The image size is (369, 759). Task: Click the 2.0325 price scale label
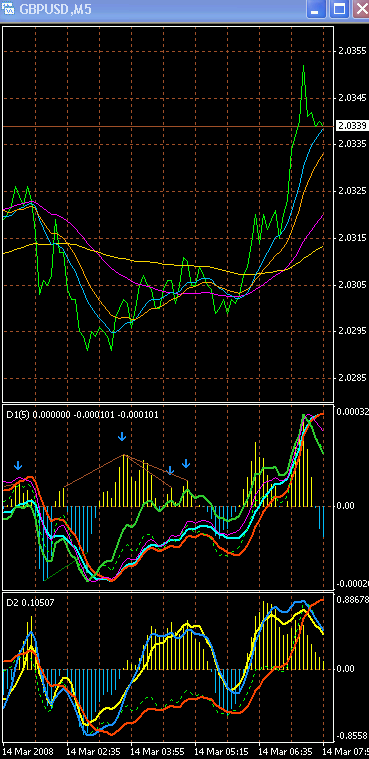coord(352,191)
